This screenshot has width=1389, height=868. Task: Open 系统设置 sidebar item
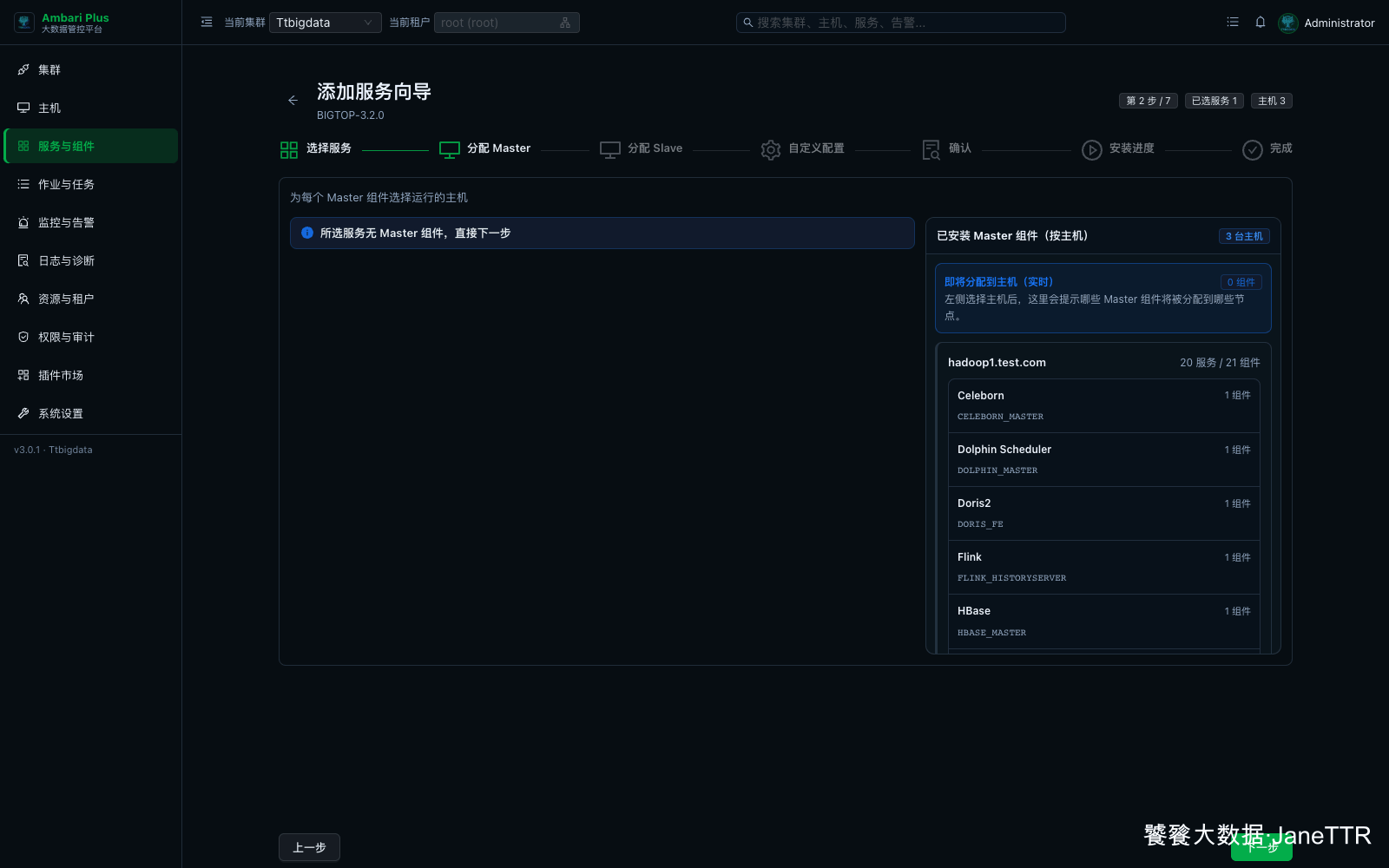tap(91, 413)
